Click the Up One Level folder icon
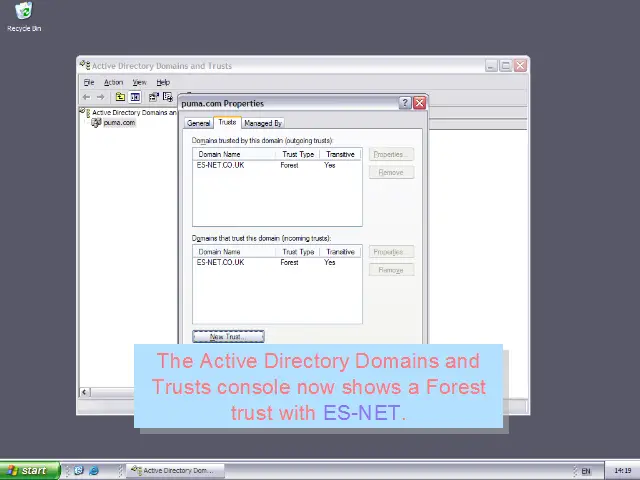Image resolution: width=640 pixels, height=480 pixels. [x=120, y=97]
